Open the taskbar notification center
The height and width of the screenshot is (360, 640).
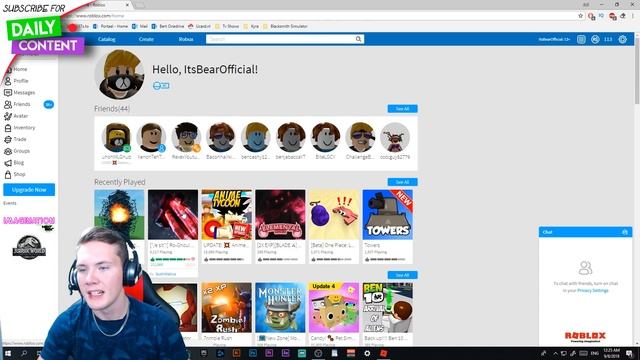click(x=629, y=353)
